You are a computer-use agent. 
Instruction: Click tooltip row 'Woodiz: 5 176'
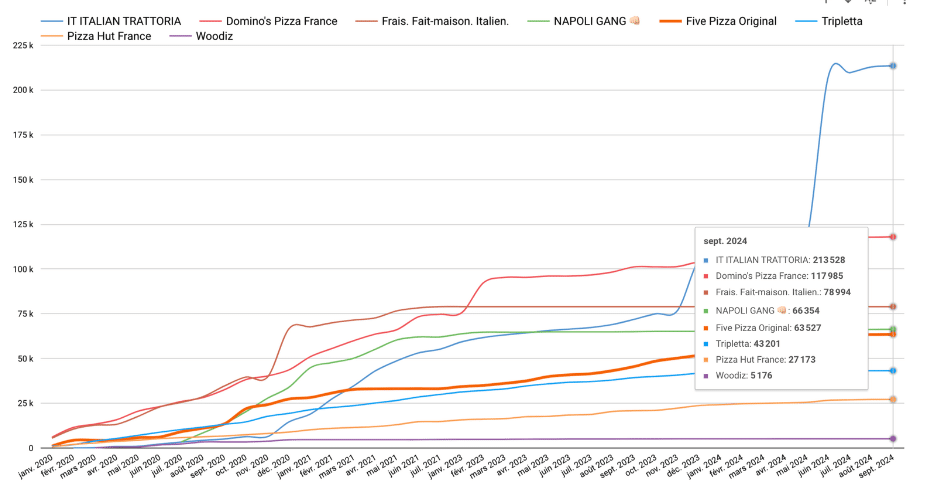(737, 375)
